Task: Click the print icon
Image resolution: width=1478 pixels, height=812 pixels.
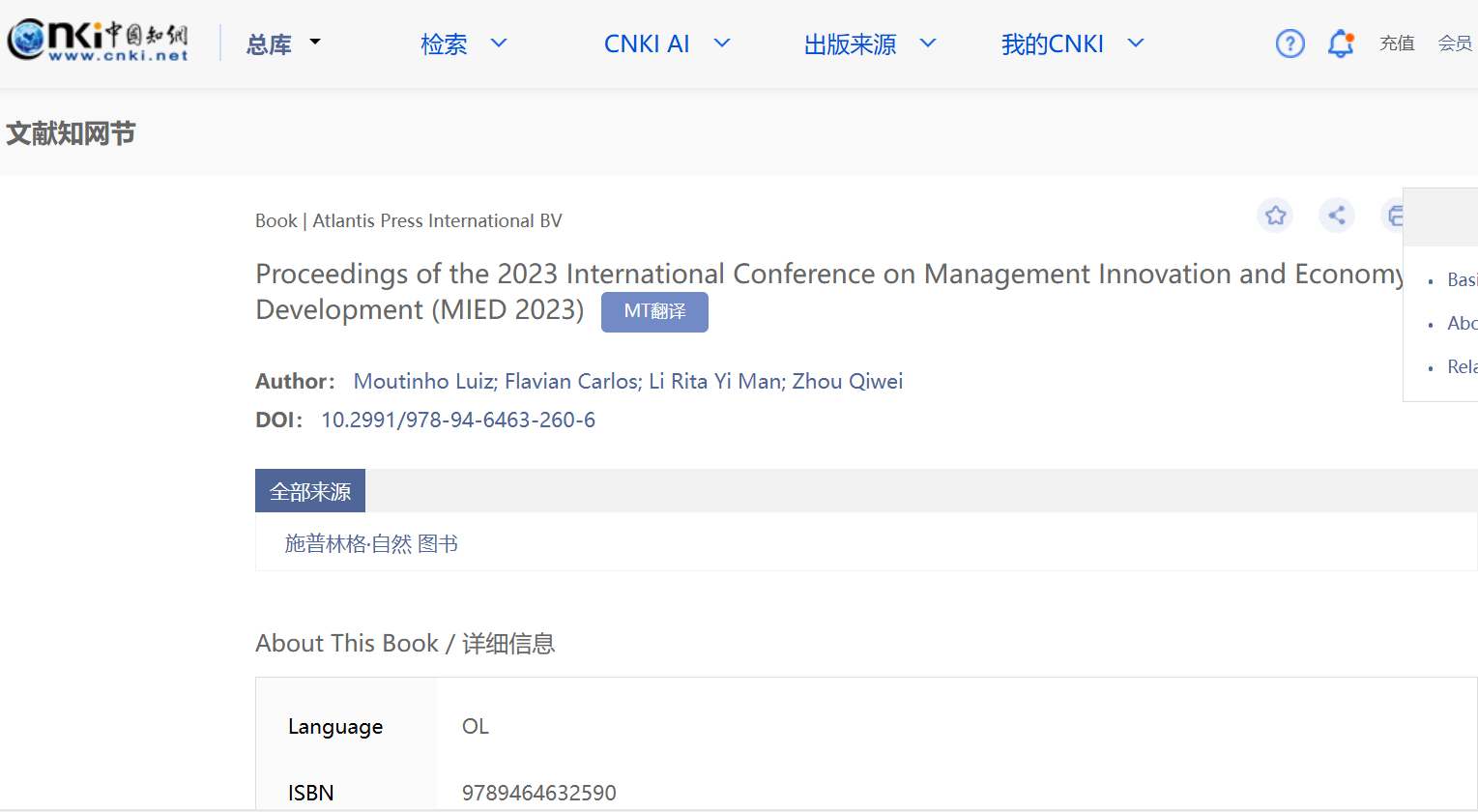Action: (x=1395, y=216)
